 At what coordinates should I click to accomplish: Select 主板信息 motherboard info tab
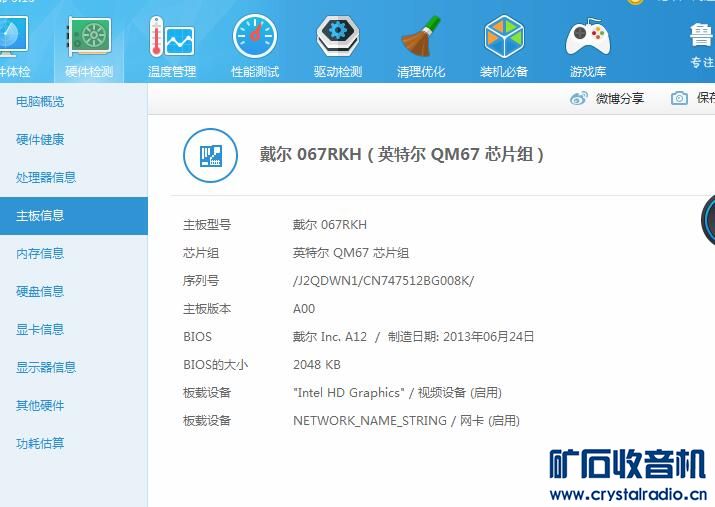pyautogui.click(x=74, y=216)
